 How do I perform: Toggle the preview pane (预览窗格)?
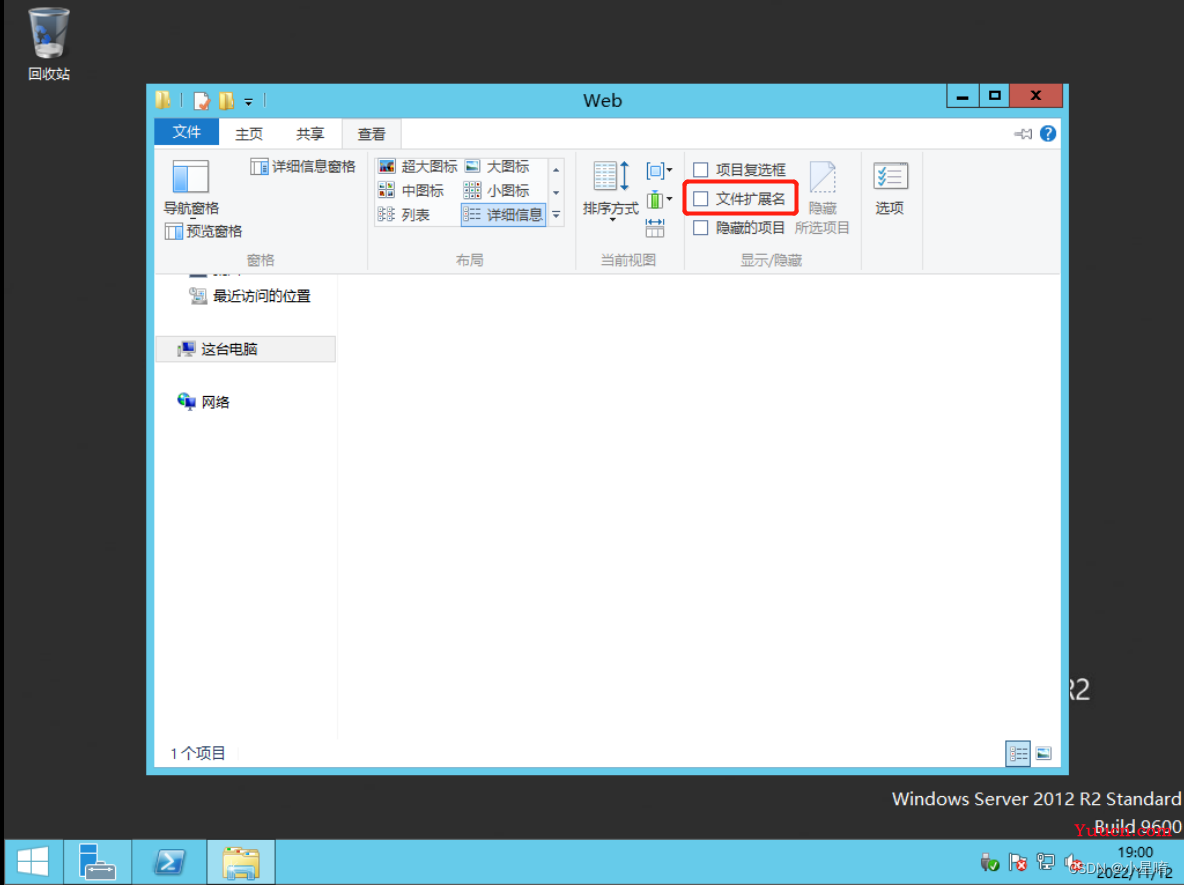(x=203, y=231)
